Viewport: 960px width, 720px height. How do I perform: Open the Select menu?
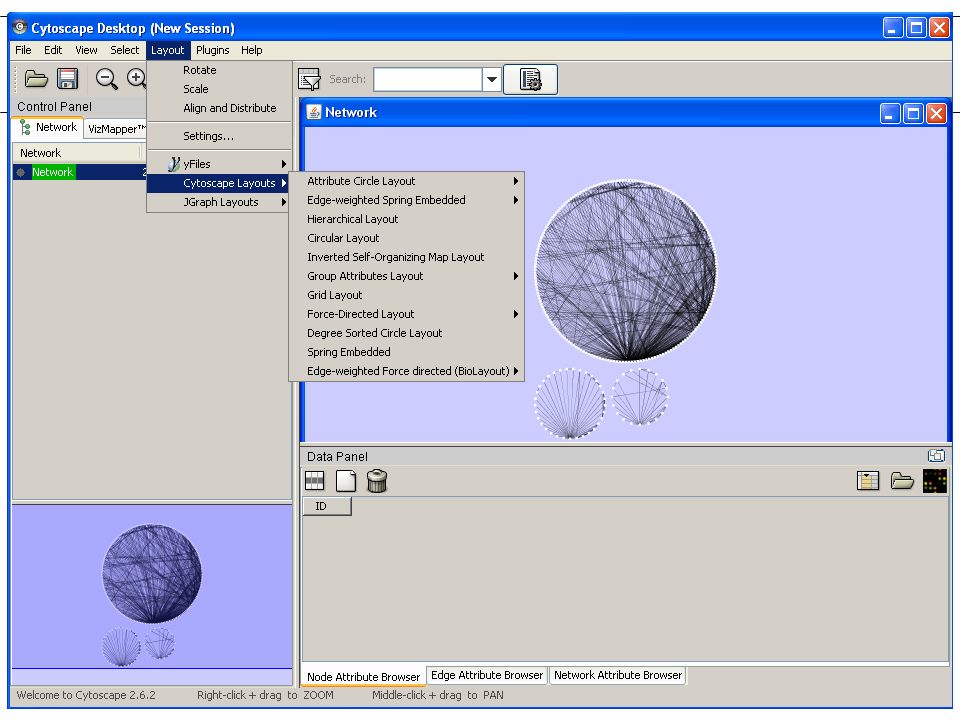124,50
